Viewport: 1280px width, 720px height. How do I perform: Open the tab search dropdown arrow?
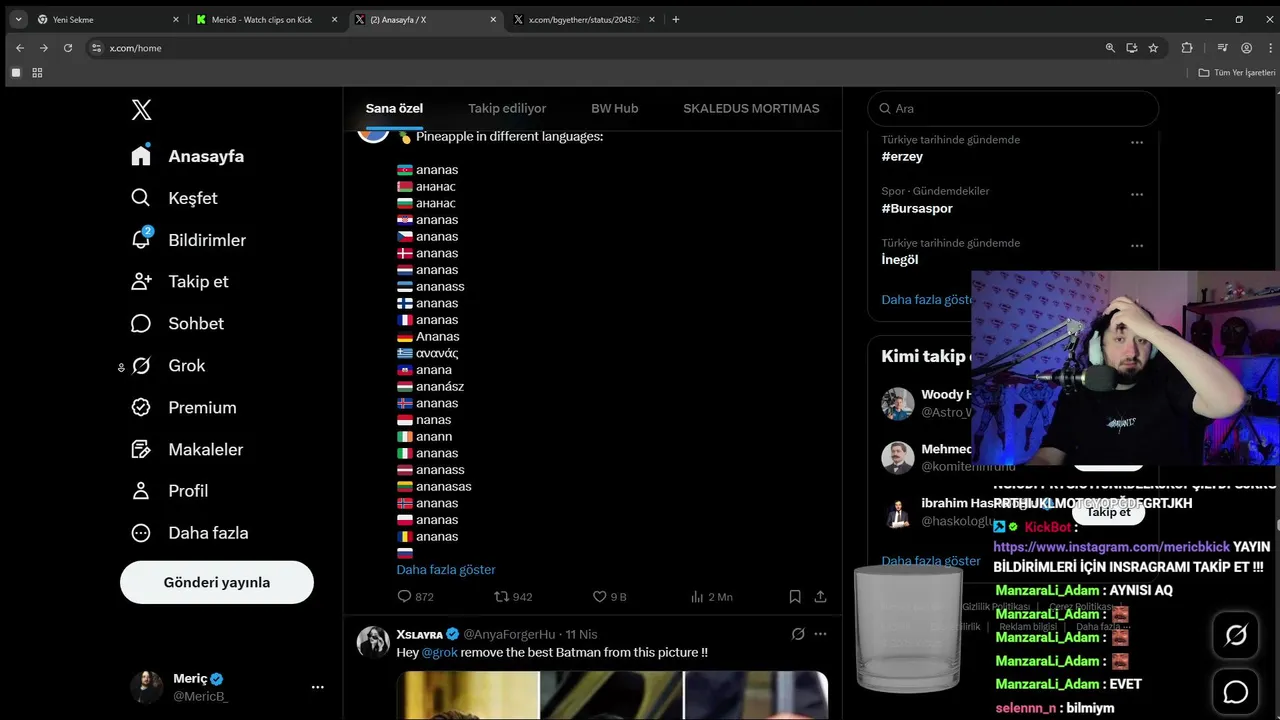(18, 19)
